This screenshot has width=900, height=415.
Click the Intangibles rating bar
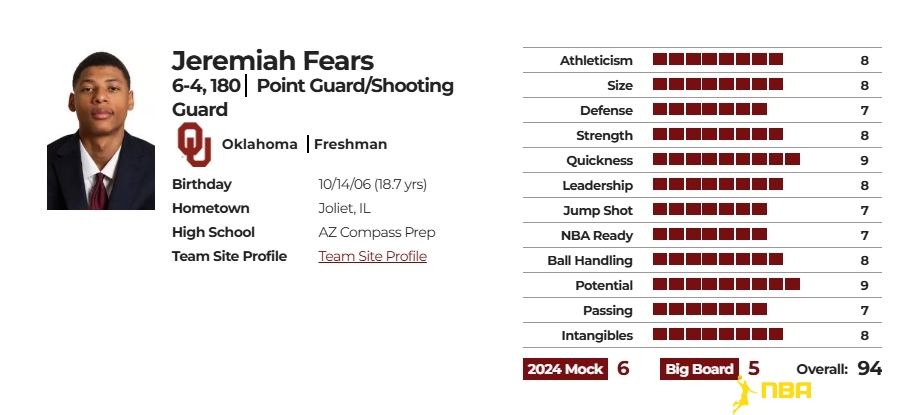tap(718, 334)
